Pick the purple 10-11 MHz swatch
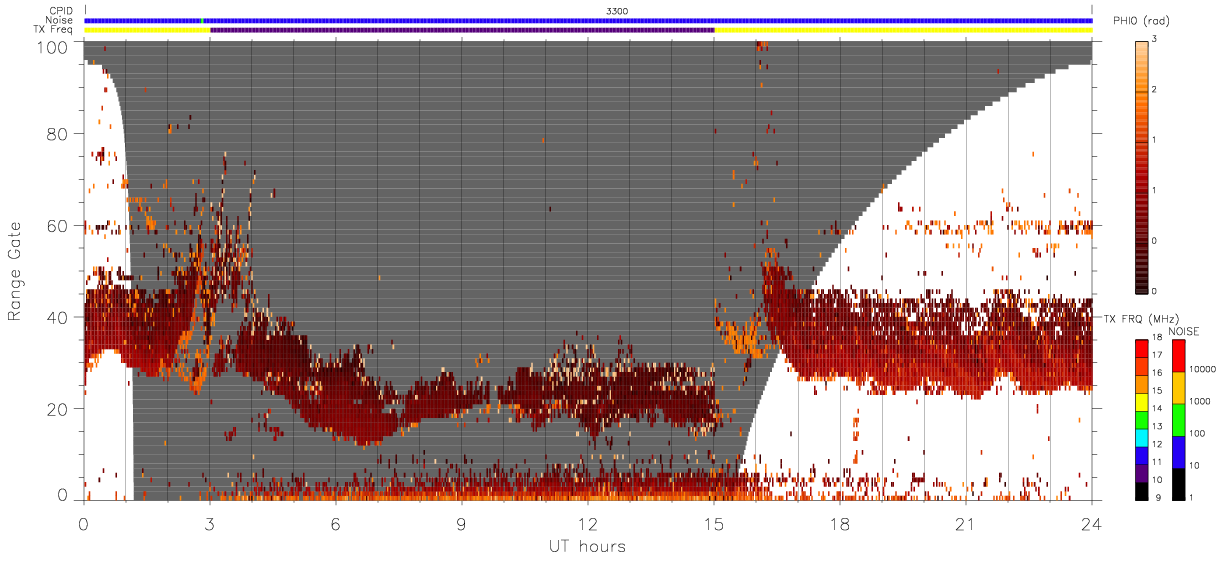The width and height of the screenshot is (1228, 567). [x=1142, y=473]
